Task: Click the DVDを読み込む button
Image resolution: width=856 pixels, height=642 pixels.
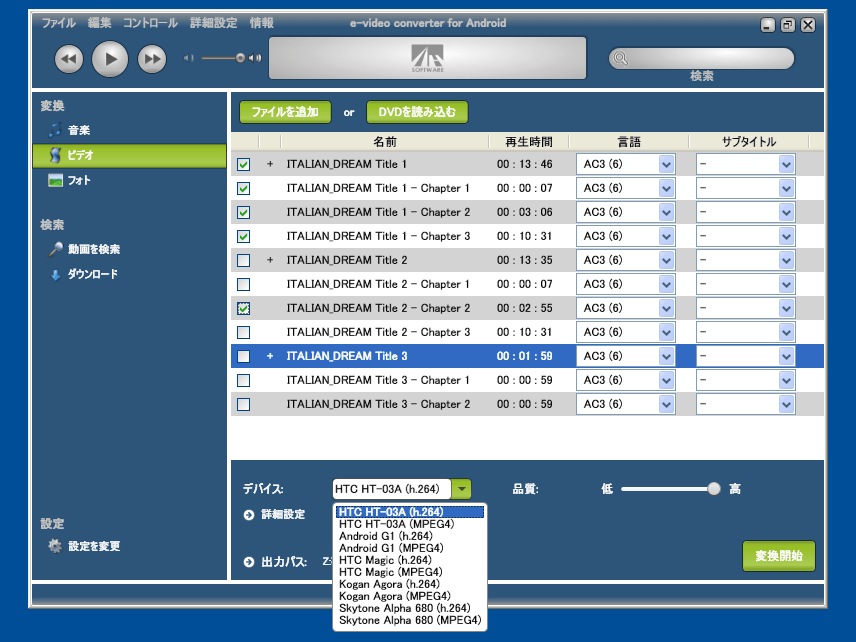Action: click(417, 112)
